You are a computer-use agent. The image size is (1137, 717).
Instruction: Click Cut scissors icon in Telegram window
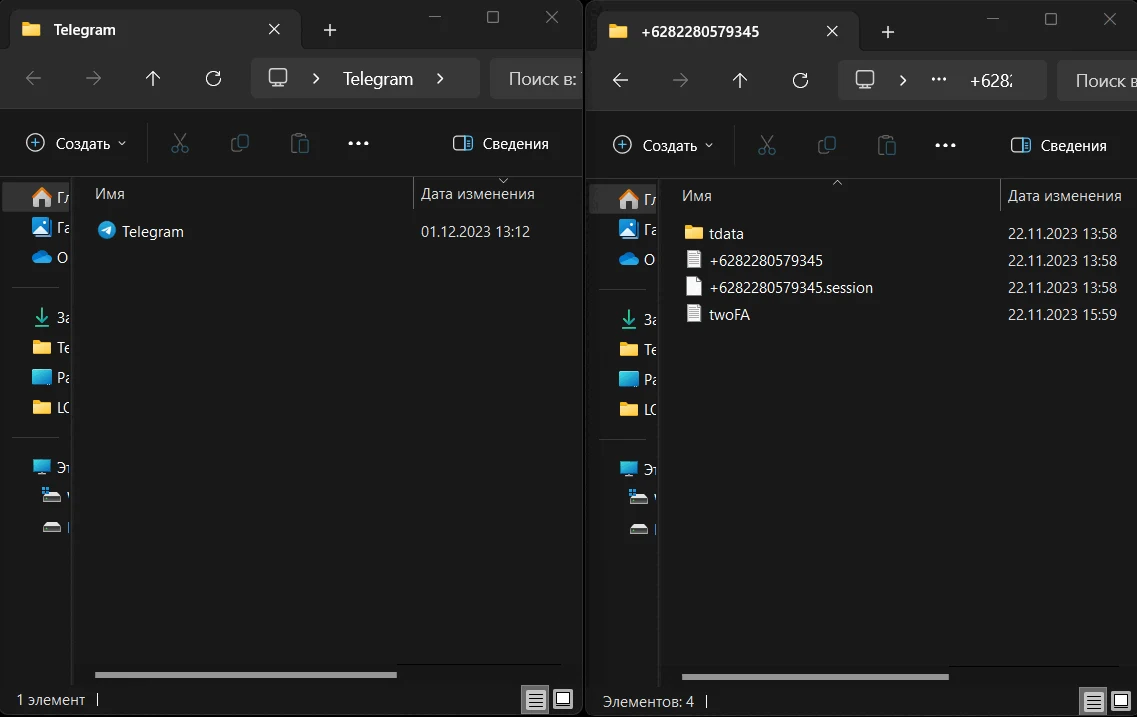click(x=180, y=144)
